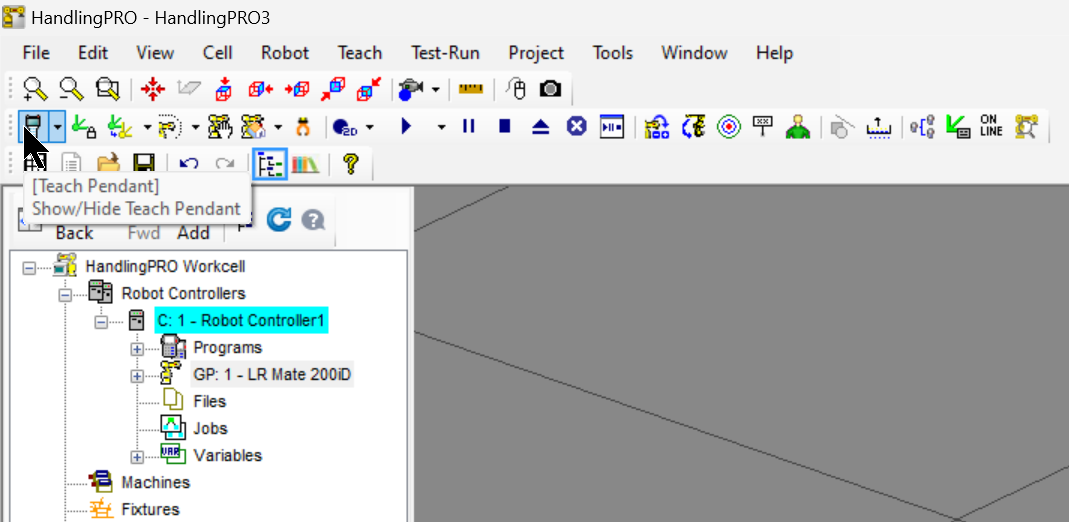Click the yellow robot magnifier icon
Viewport: 1069px width, 522px height.
coord(1025,127)
